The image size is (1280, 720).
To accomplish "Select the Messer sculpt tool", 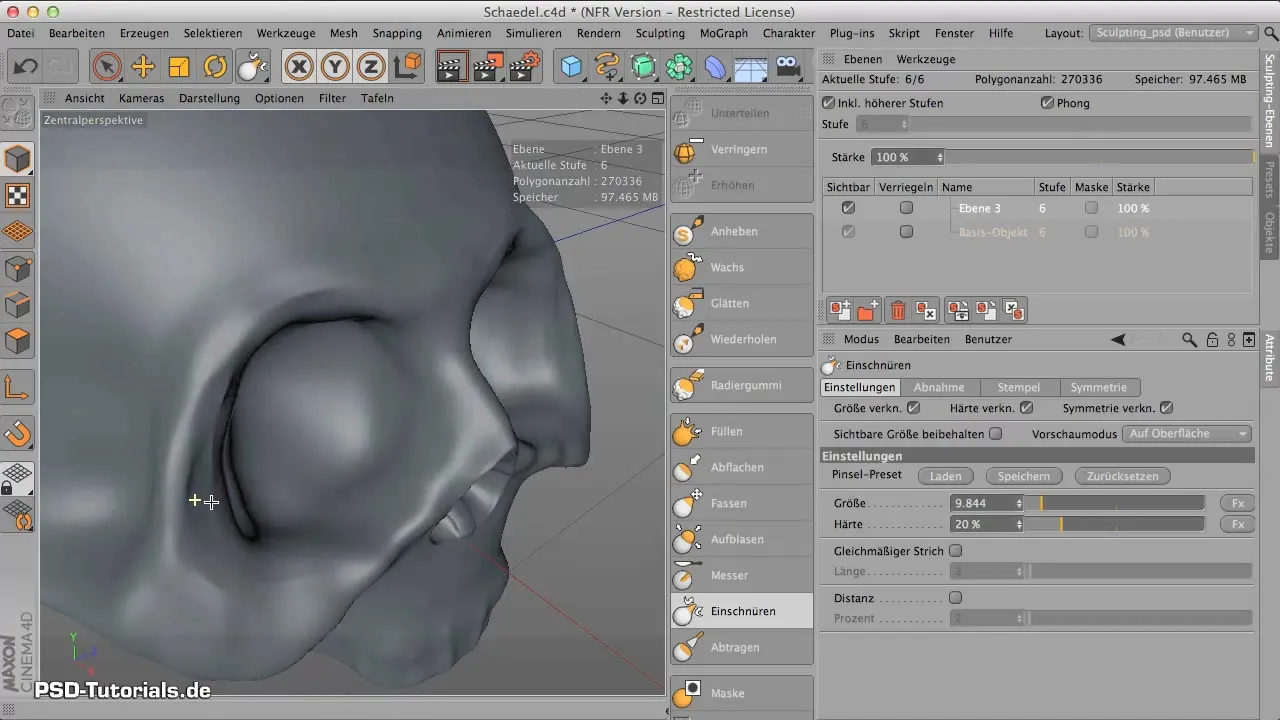I will tap(741, 575).
